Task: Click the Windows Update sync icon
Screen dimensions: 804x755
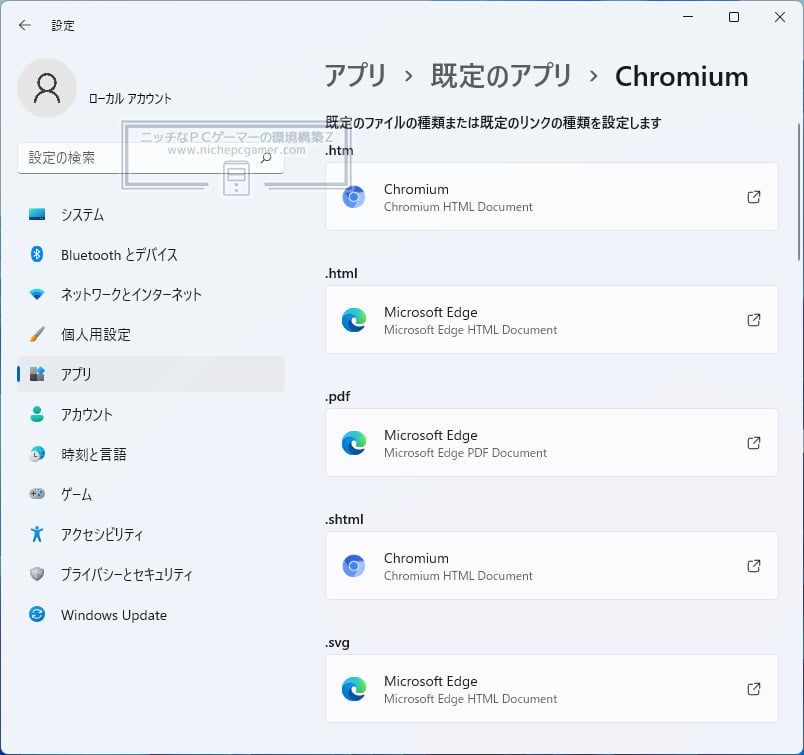Action: [x=37, y=614]
